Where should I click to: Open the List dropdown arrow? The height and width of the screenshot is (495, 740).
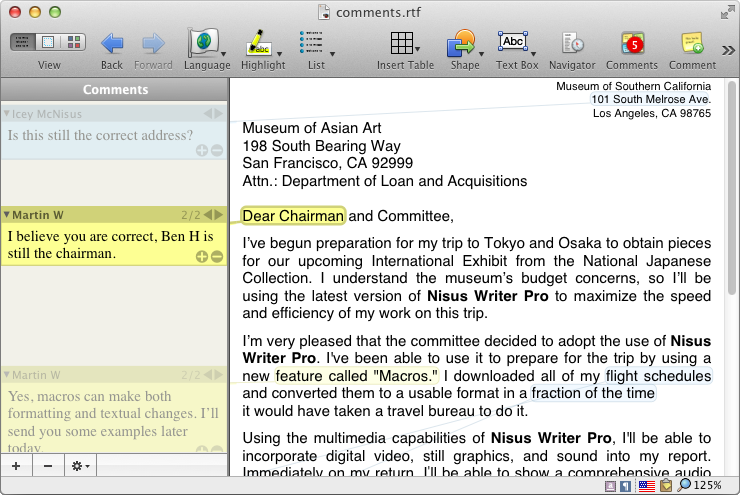coord(332,54)
